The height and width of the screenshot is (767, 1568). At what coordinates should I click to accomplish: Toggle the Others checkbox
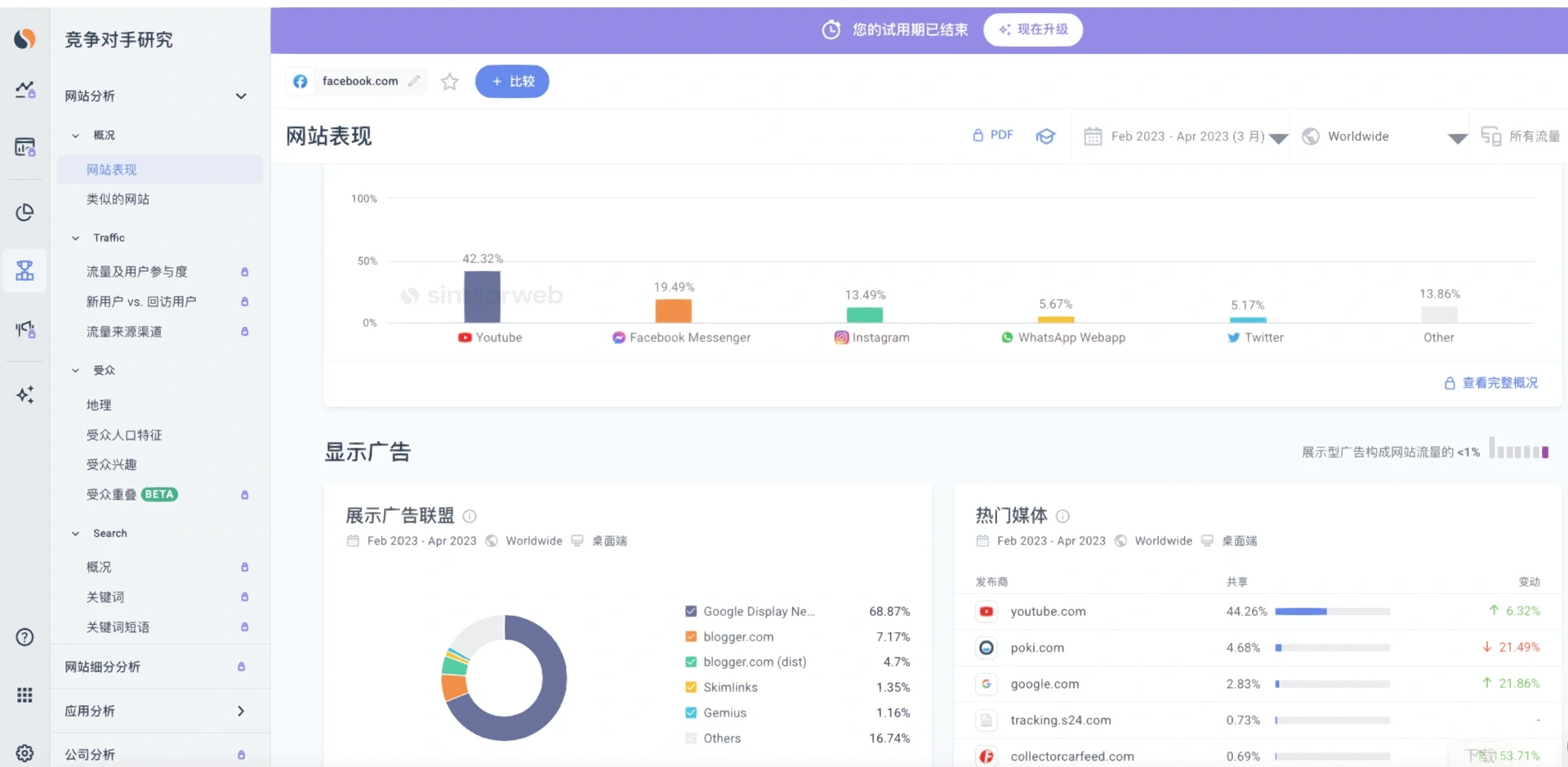point(691,738)
